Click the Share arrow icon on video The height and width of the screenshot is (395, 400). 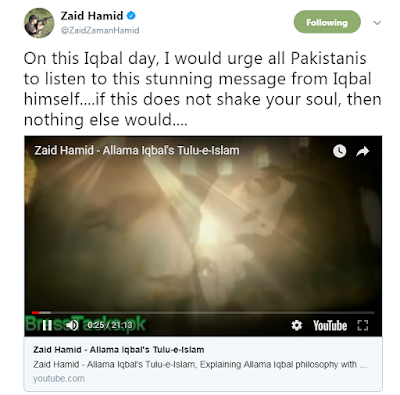pyautogui.click(x=363, y=151)
